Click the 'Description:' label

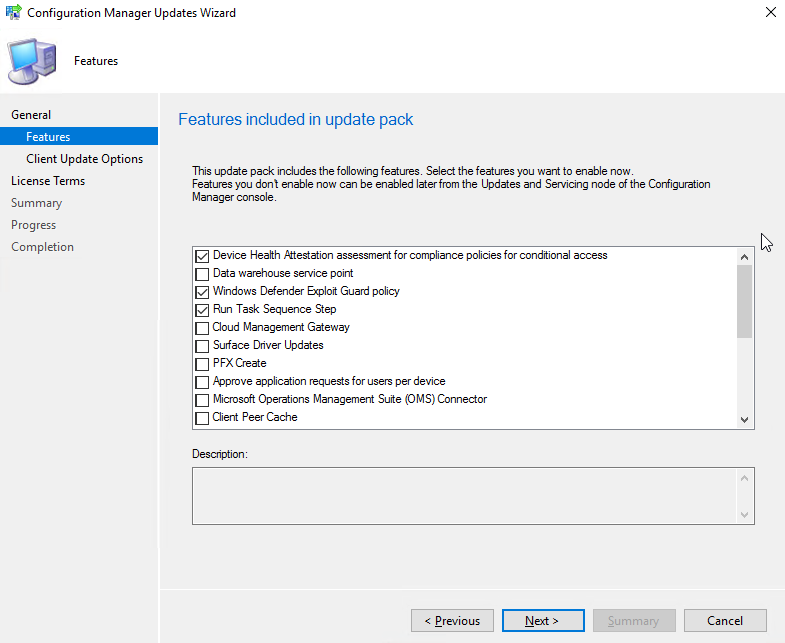click(x=220, y=454)
